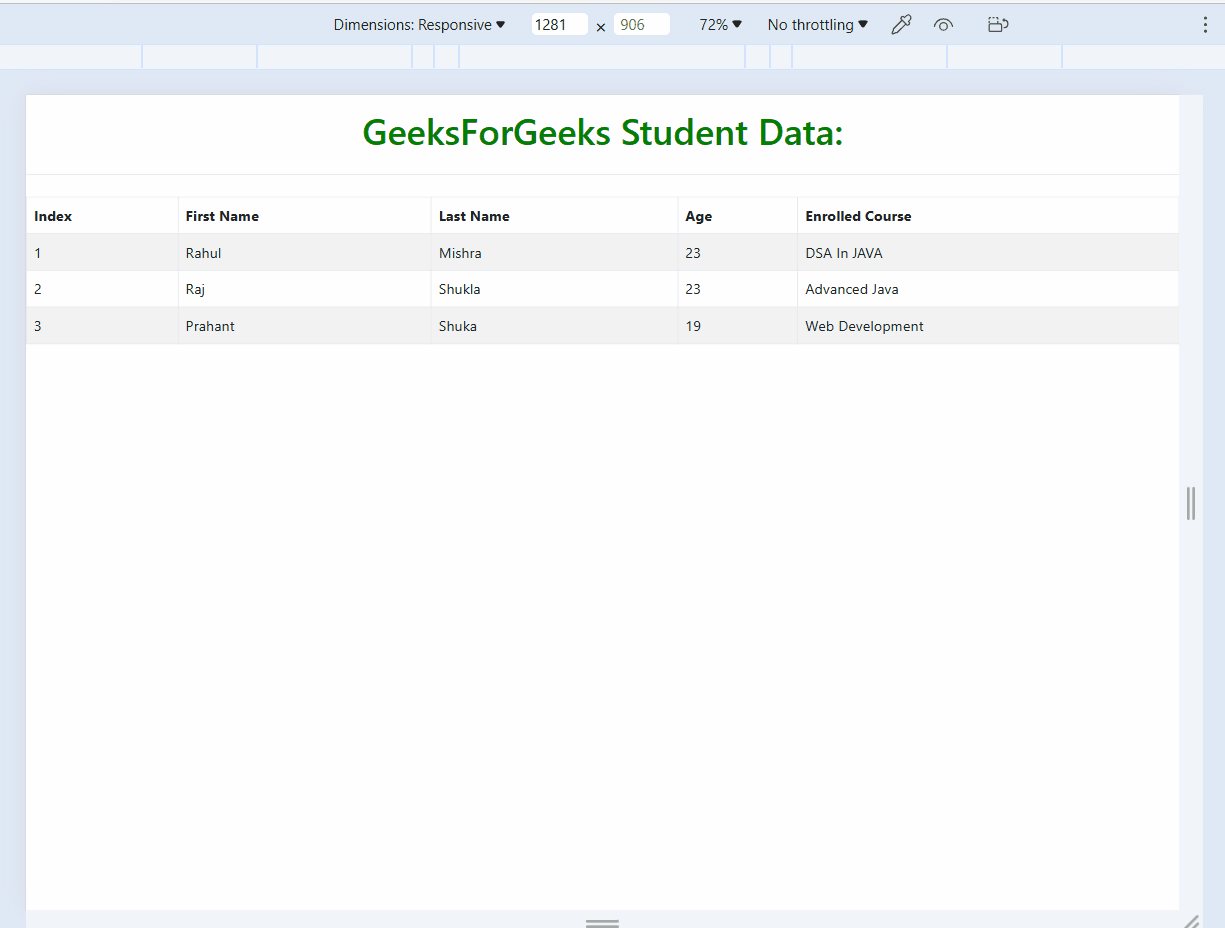Click the Web Development cell

pos(988,326)
